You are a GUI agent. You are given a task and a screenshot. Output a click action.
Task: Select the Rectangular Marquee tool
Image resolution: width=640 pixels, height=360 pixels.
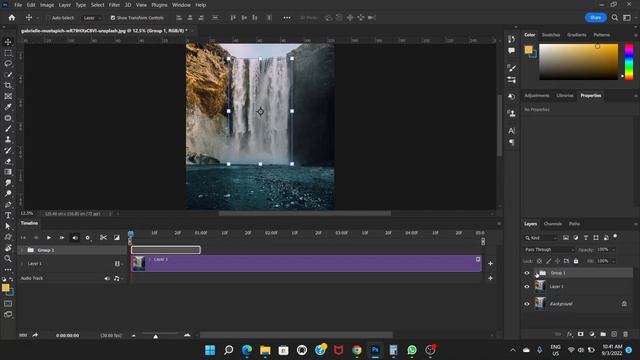(x=8, y=53)
